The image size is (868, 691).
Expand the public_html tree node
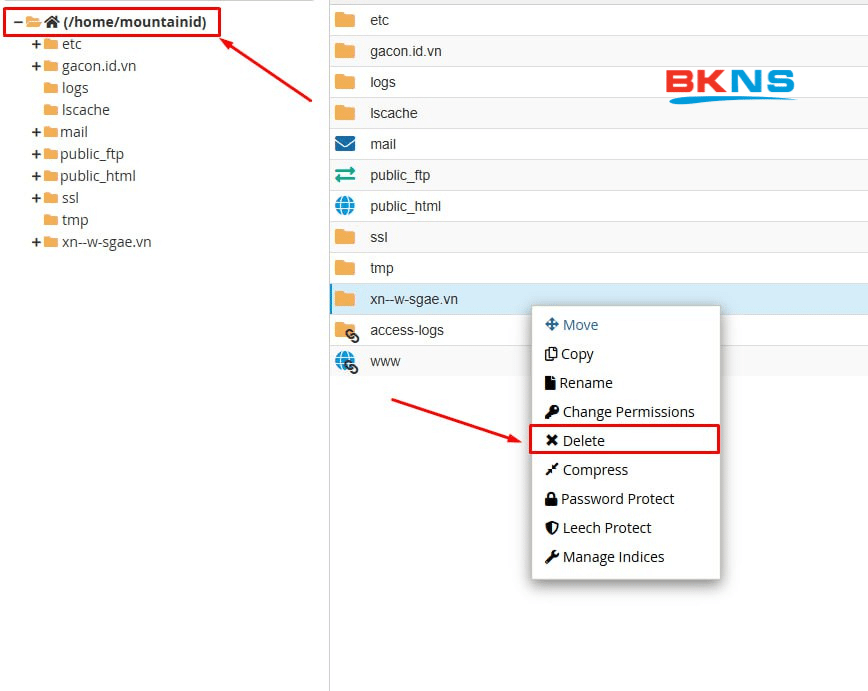tap(36, 176)
